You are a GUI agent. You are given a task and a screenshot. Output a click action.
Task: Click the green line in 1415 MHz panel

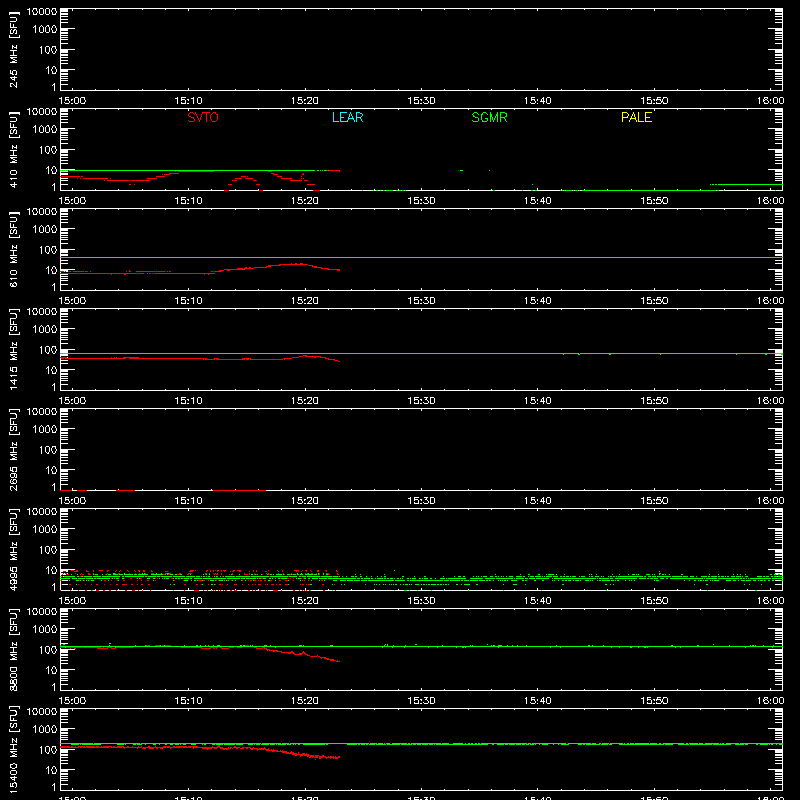tap(421, 354)
